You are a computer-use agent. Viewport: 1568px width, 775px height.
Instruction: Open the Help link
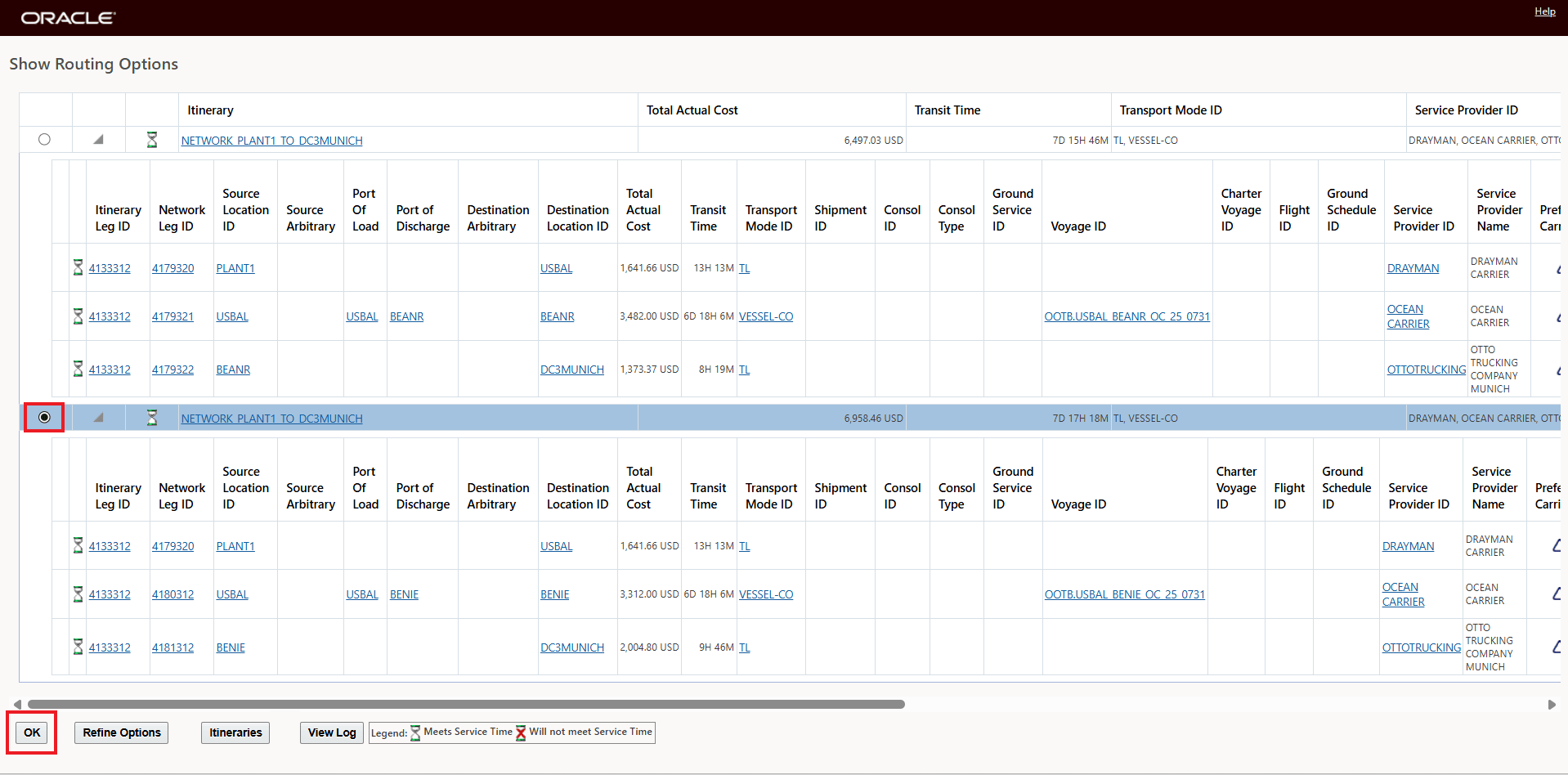coord(1543,11)
